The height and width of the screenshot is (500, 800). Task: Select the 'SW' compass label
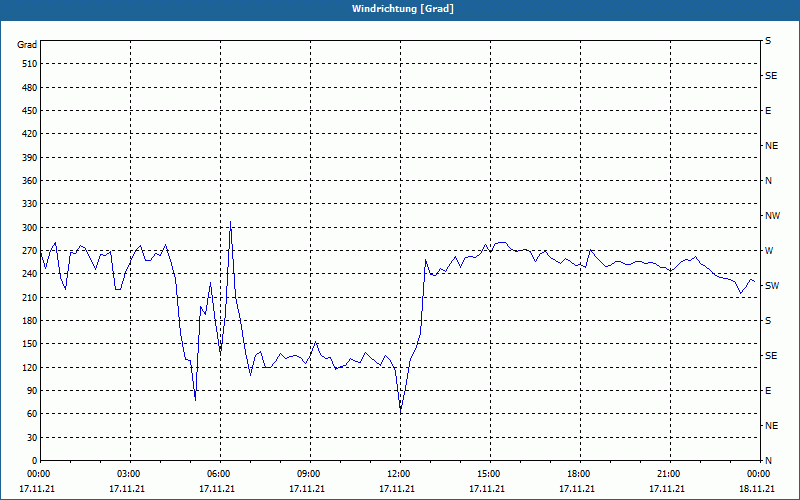click(x=772, y=286)
